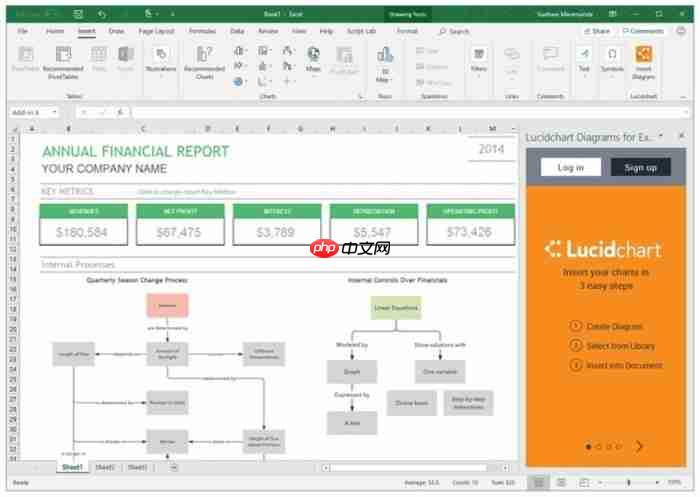Select the first carousel dot in Lucidchart pane
Image resolution: width=700 pixels, height=497 pixels.
tap(588, 447)
